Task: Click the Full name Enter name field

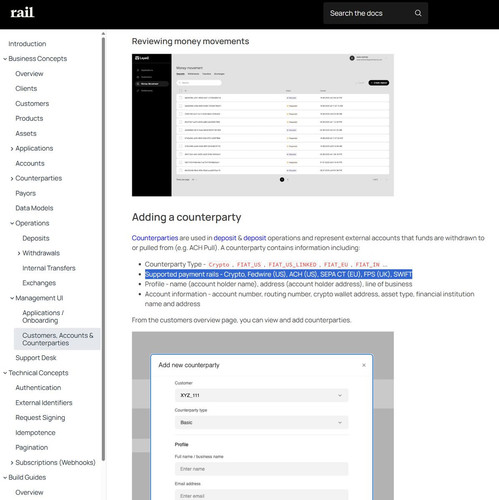Action: [261, 469]
